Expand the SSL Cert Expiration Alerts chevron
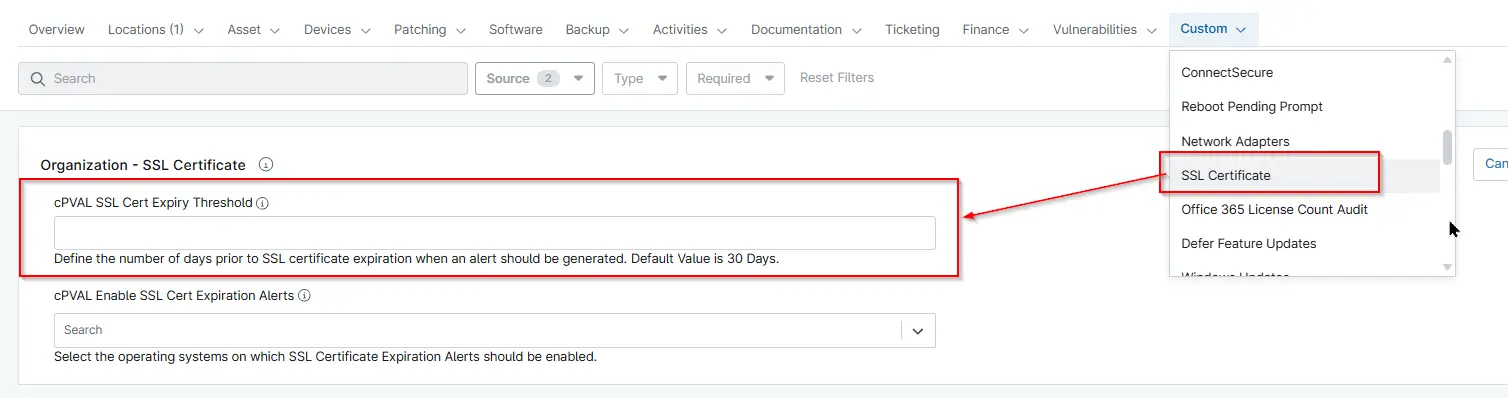Screen dimensions: 1508x398 [x=918, y=330]
